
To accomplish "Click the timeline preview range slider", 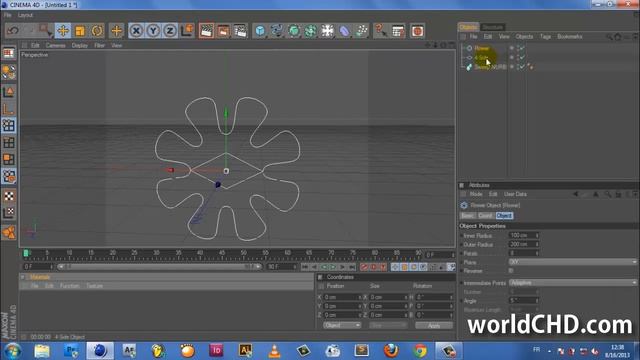I will 159,267.
